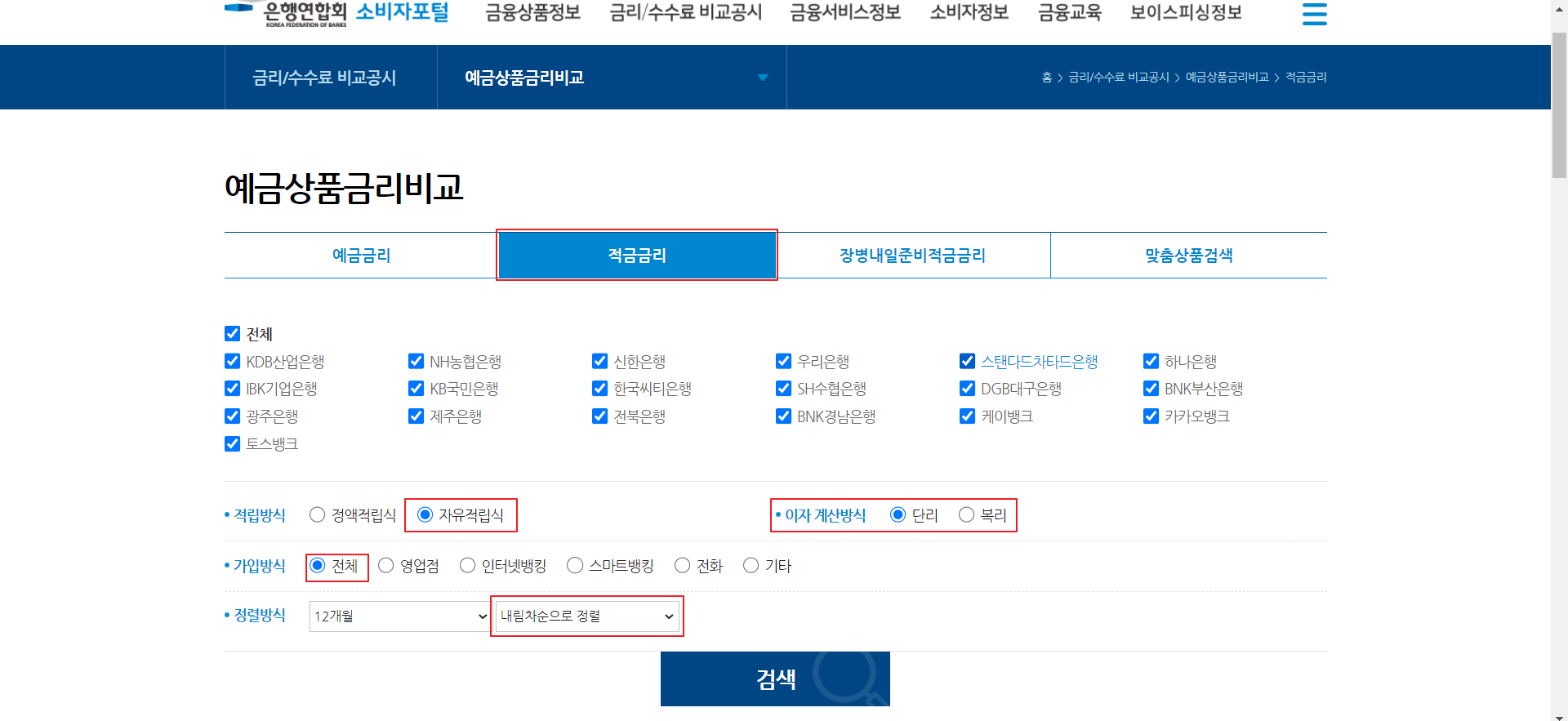Uncheck the KDB산업은행 checkbox

(x=232, y=362)
